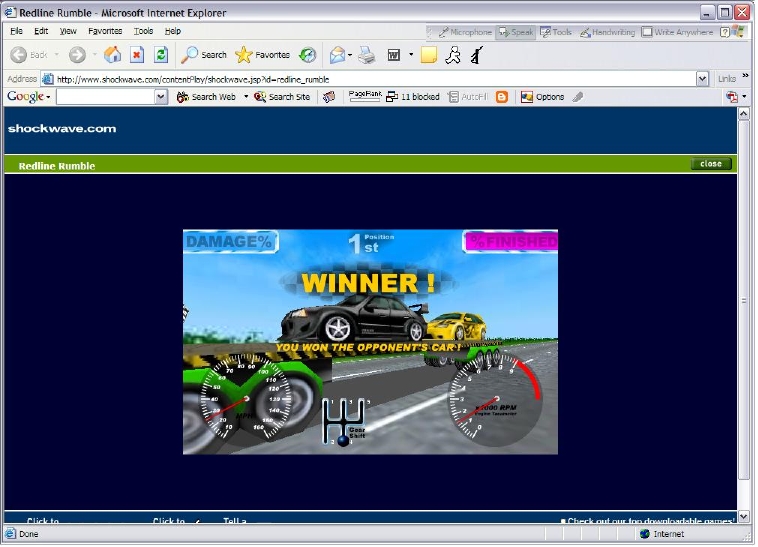
Task: Click the gear shift knob in game
Action: [343, 441]
